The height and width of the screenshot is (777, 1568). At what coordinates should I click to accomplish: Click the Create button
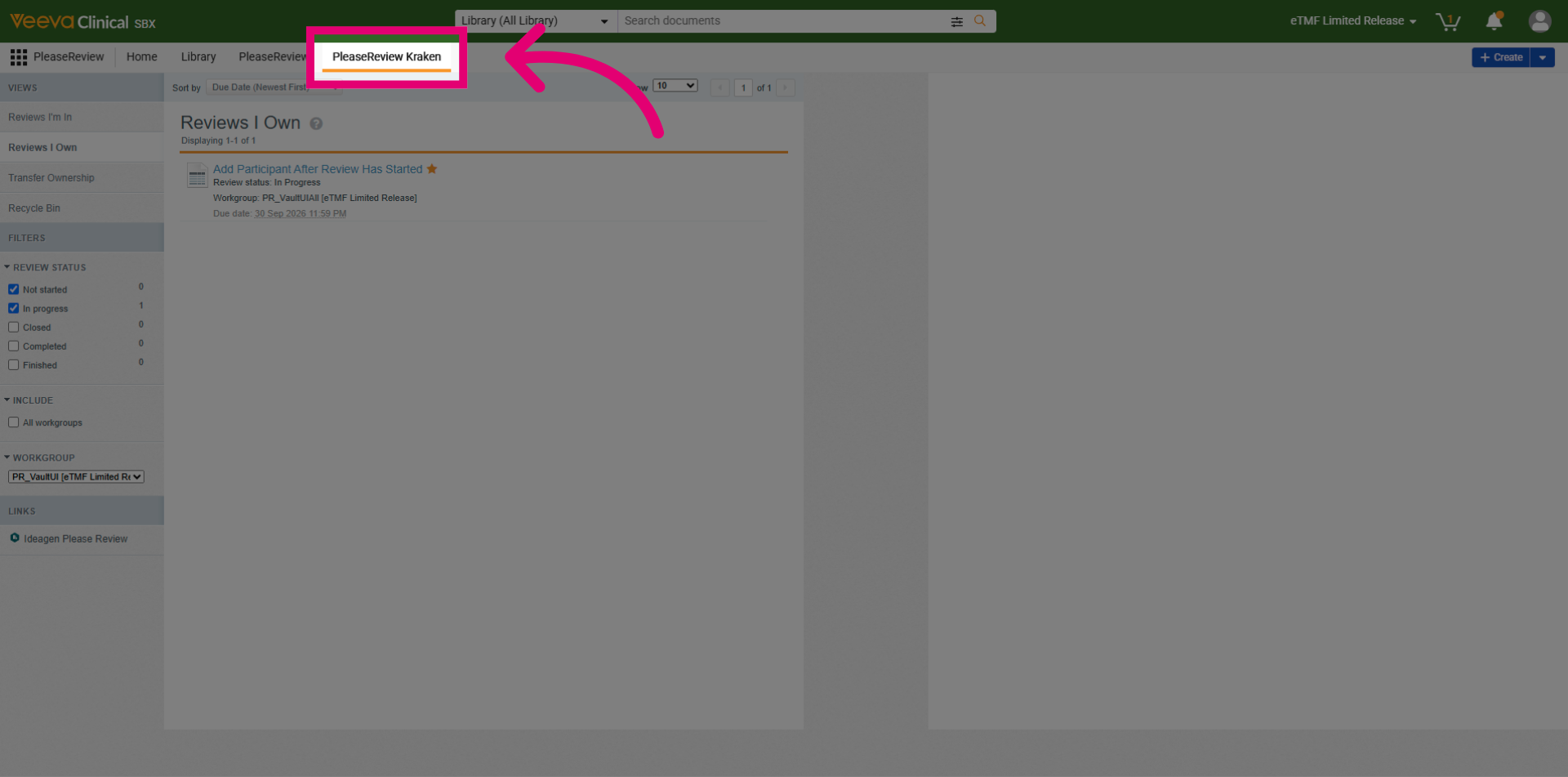(1501, 57)
